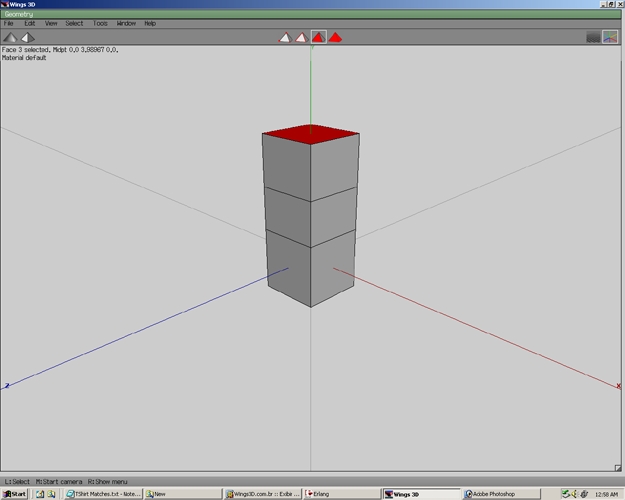Open the Window menu
Viewport: 625px width, 500px height.
126,24
